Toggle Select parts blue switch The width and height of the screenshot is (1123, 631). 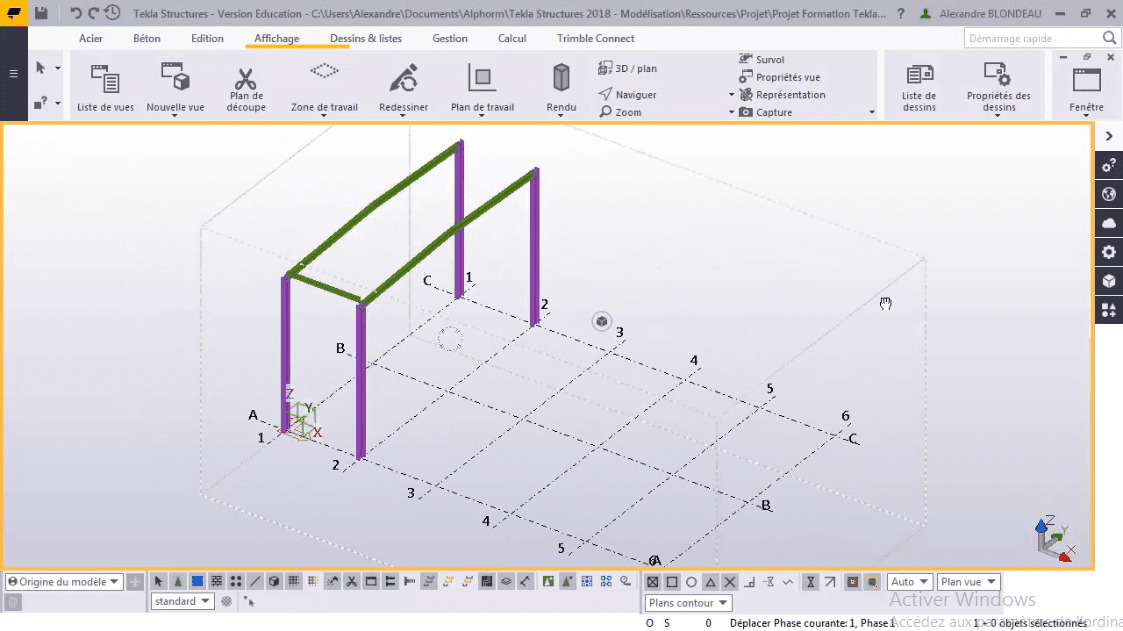pos(197,582)
